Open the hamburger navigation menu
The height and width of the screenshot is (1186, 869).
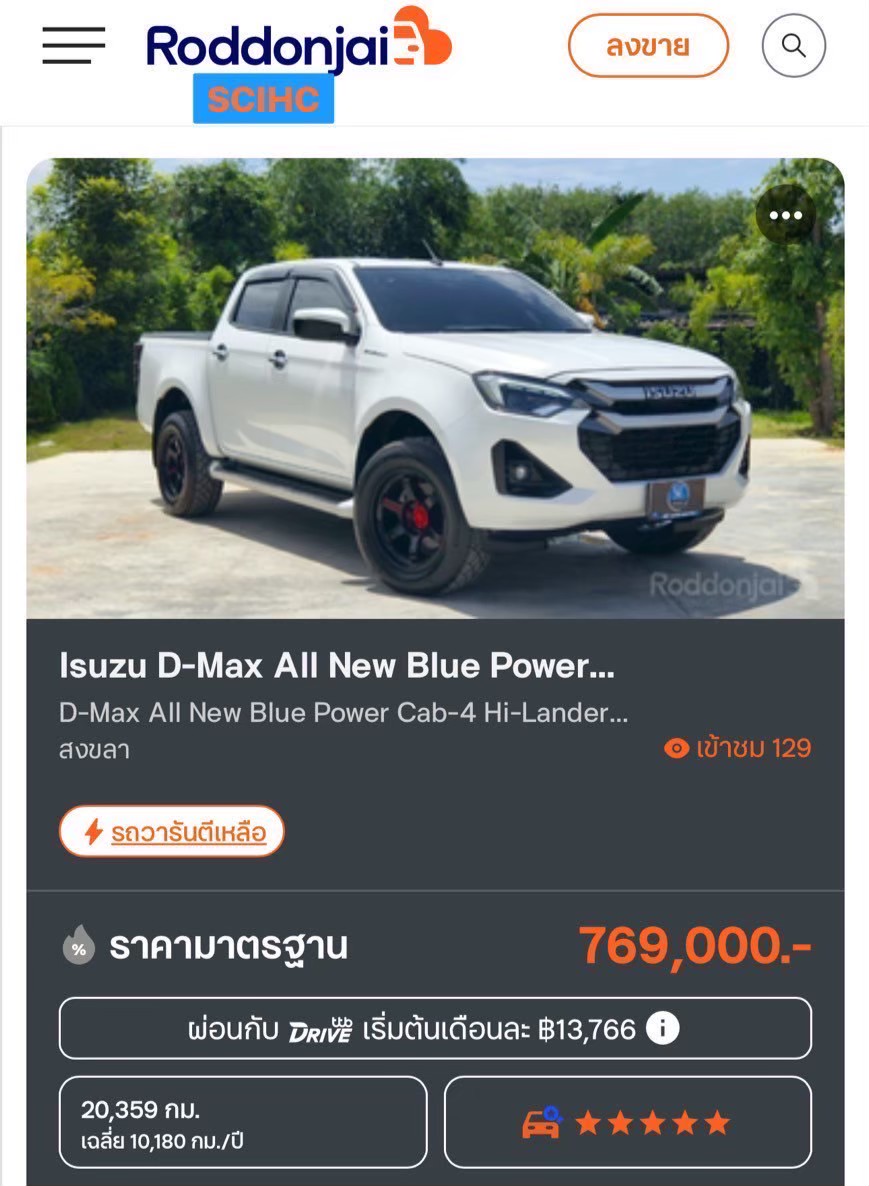click(73, 45)
